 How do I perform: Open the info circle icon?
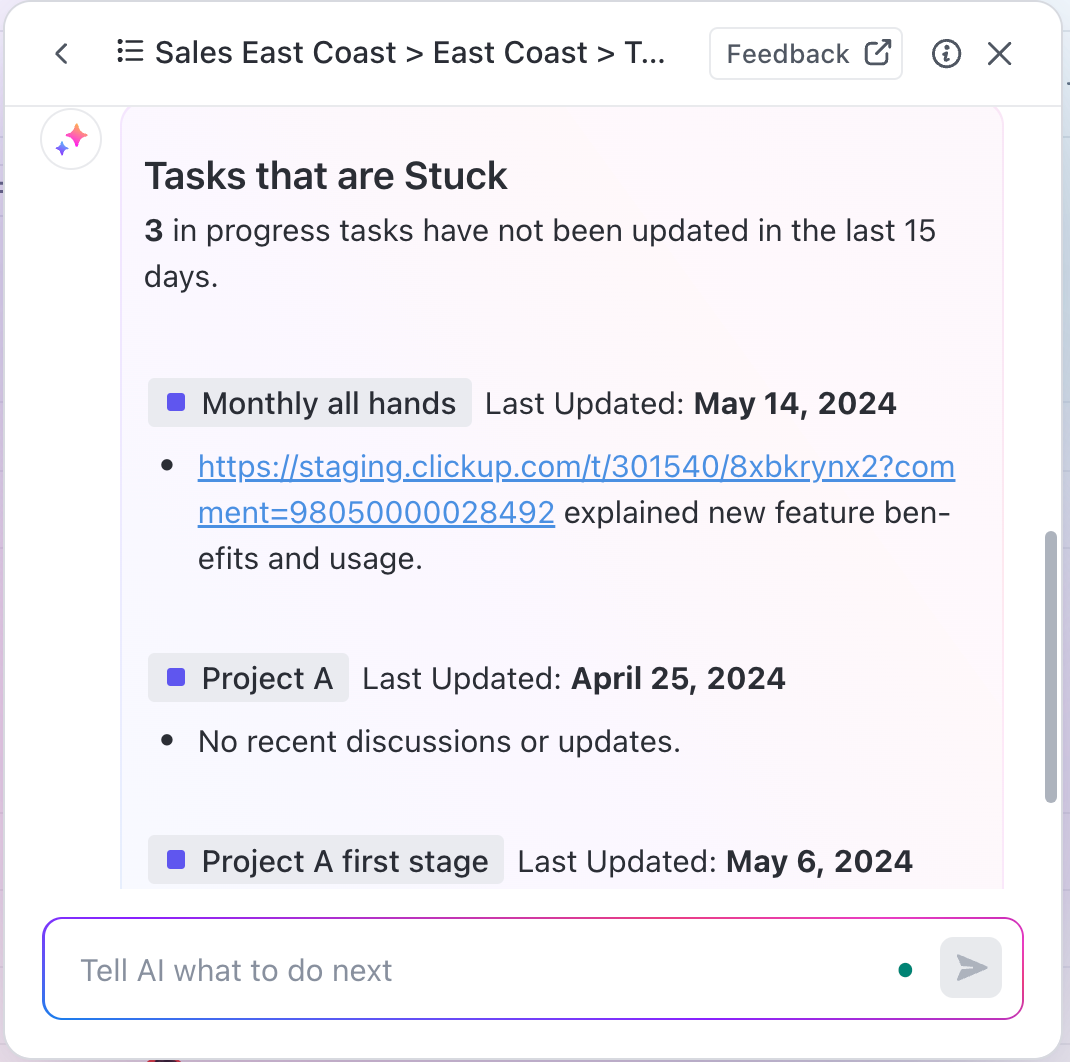[x=946, y=53]
